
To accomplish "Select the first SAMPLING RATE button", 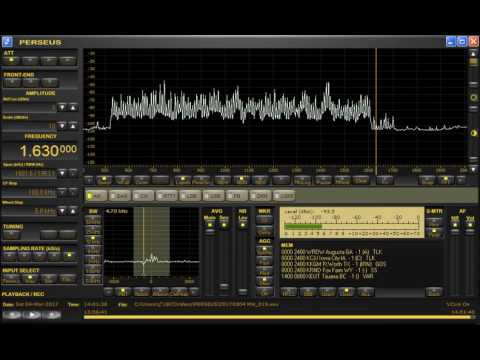I will 9,256.
